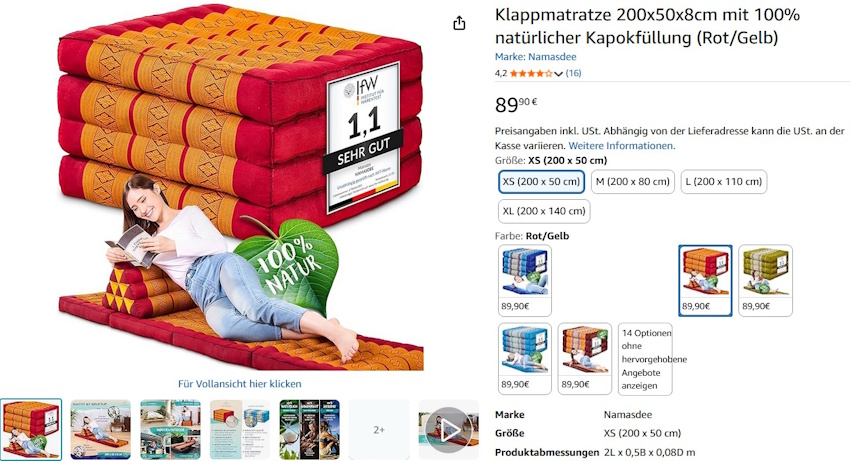Viewport: 850px width, 461px height.
Task: Open the star rating popover chevron
Action: click(558, 74)
